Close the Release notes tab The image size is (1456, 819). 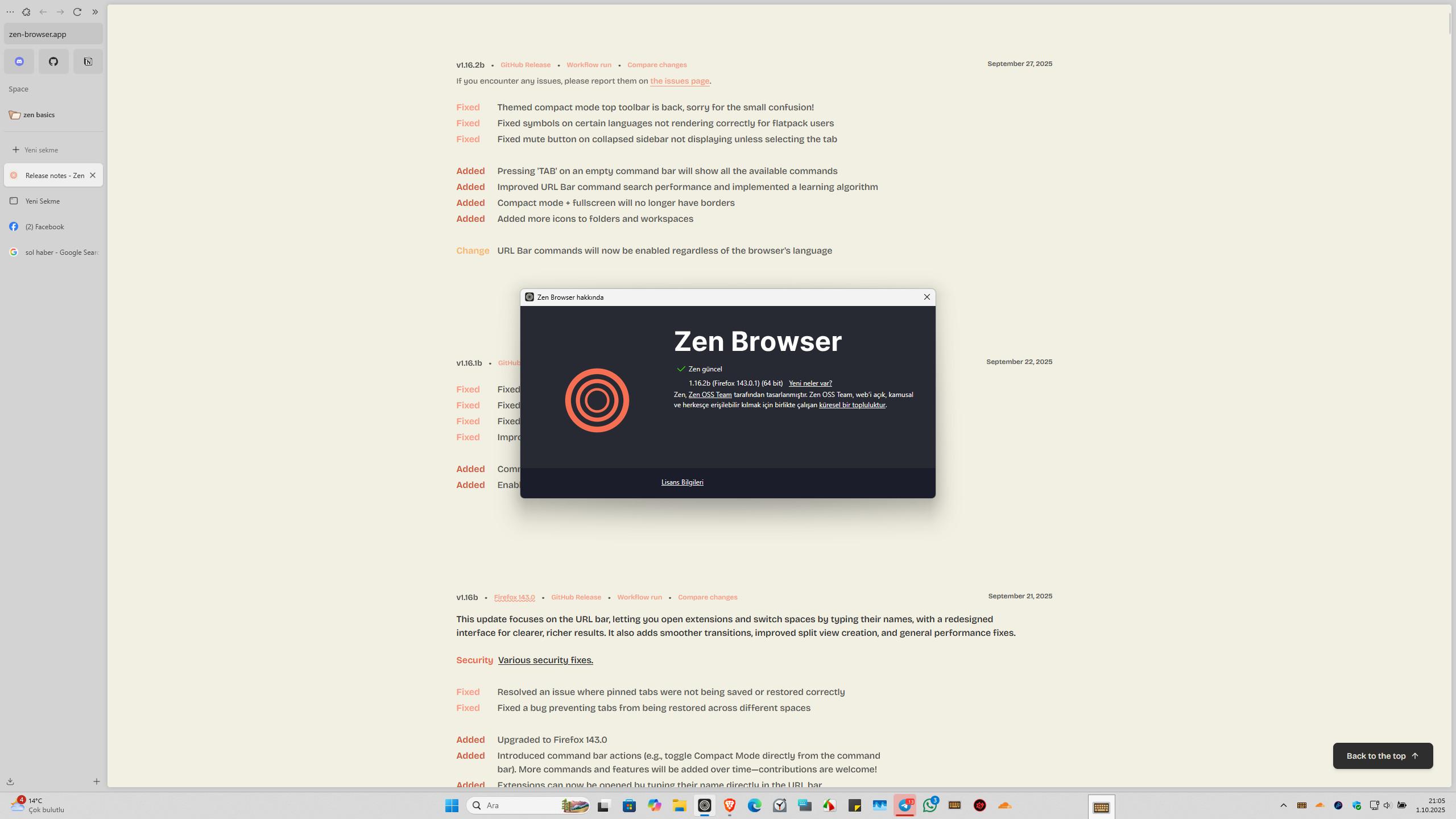coord(93,175)
